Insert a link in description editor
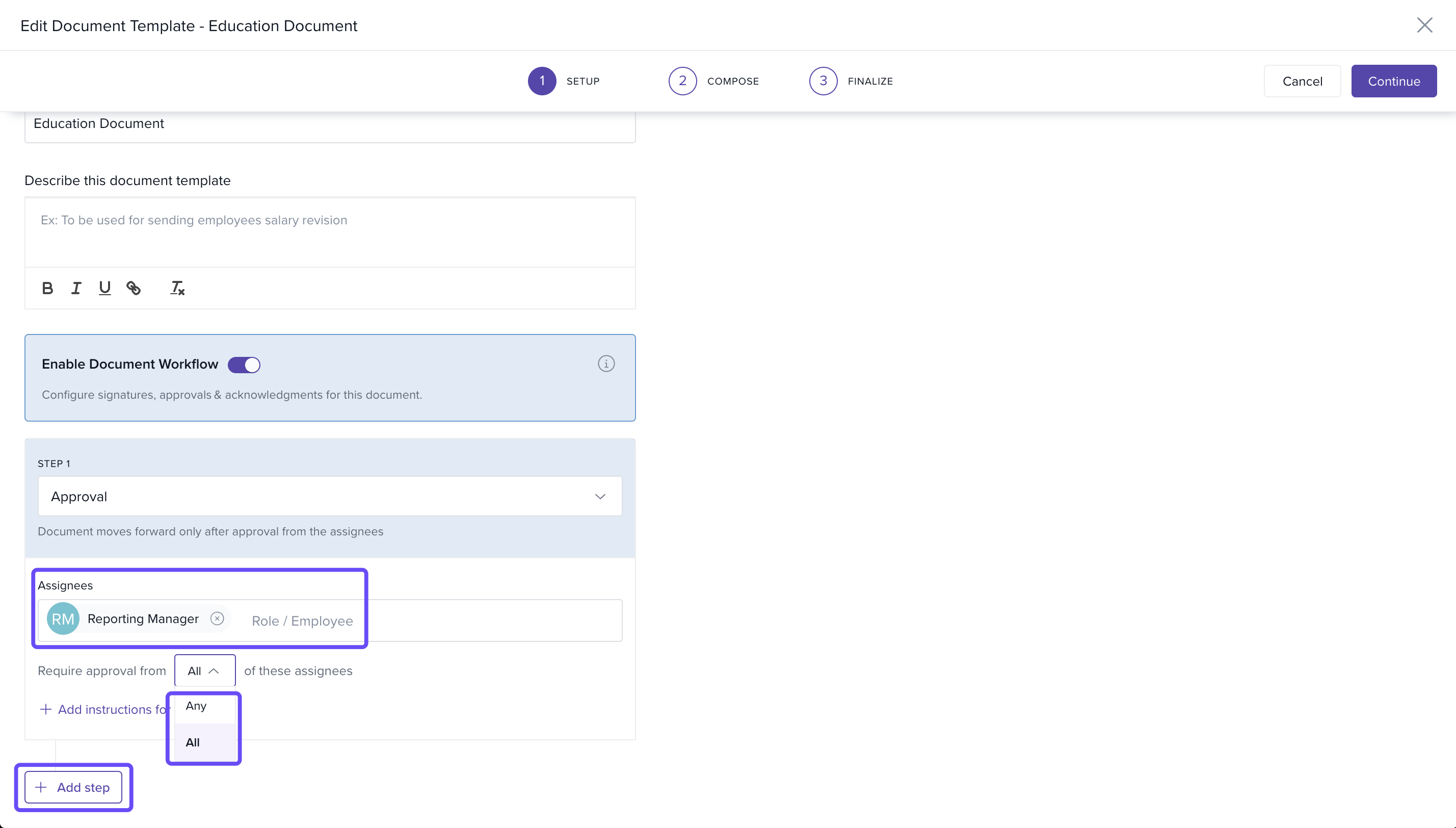 (x=134, y=289)
